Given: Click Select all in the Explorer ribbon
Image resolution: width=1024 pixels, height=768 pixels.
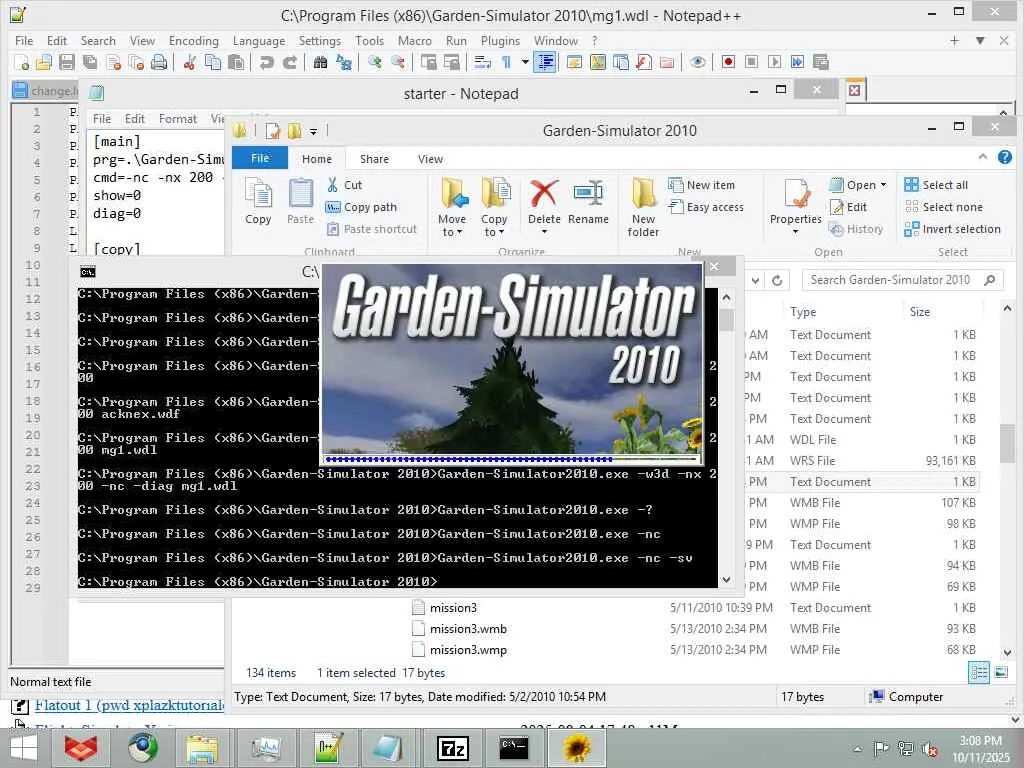Looking at the screenshot, I should click(936, 185).
